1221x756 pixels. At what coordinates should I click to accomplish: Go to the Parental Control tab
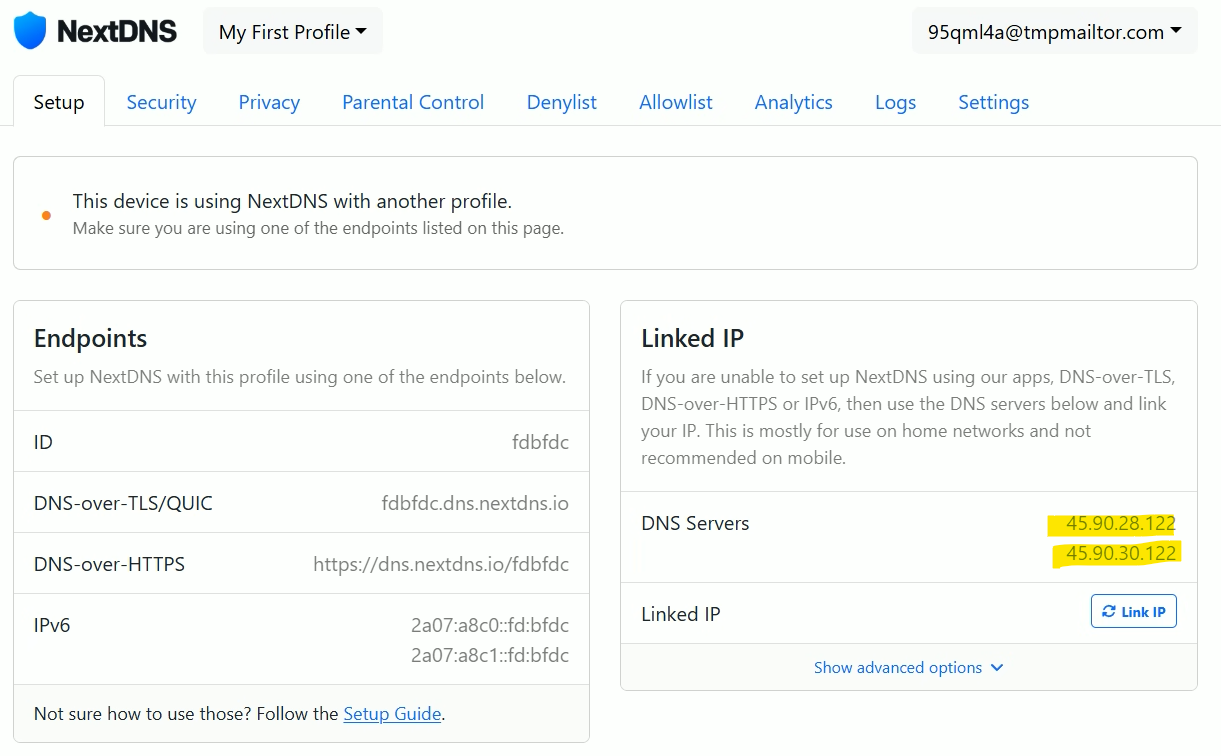point(413,102)
